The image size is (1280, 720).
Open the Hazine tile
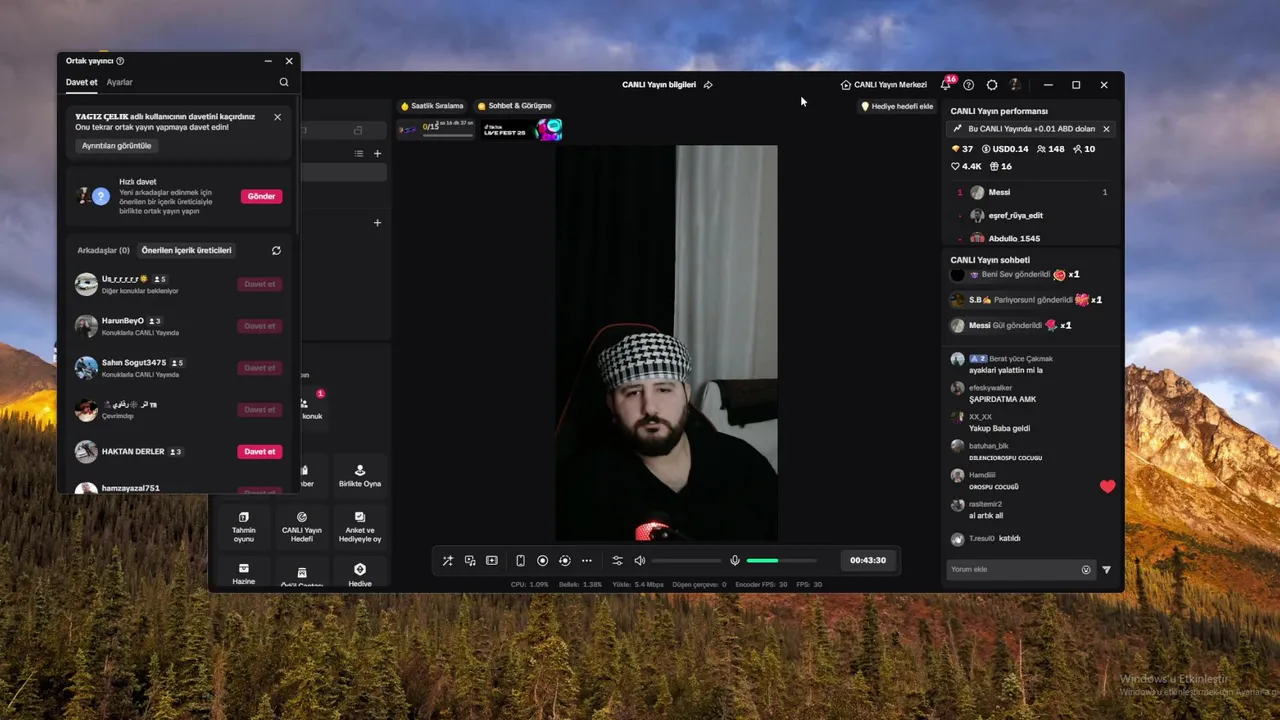[244, 573]
